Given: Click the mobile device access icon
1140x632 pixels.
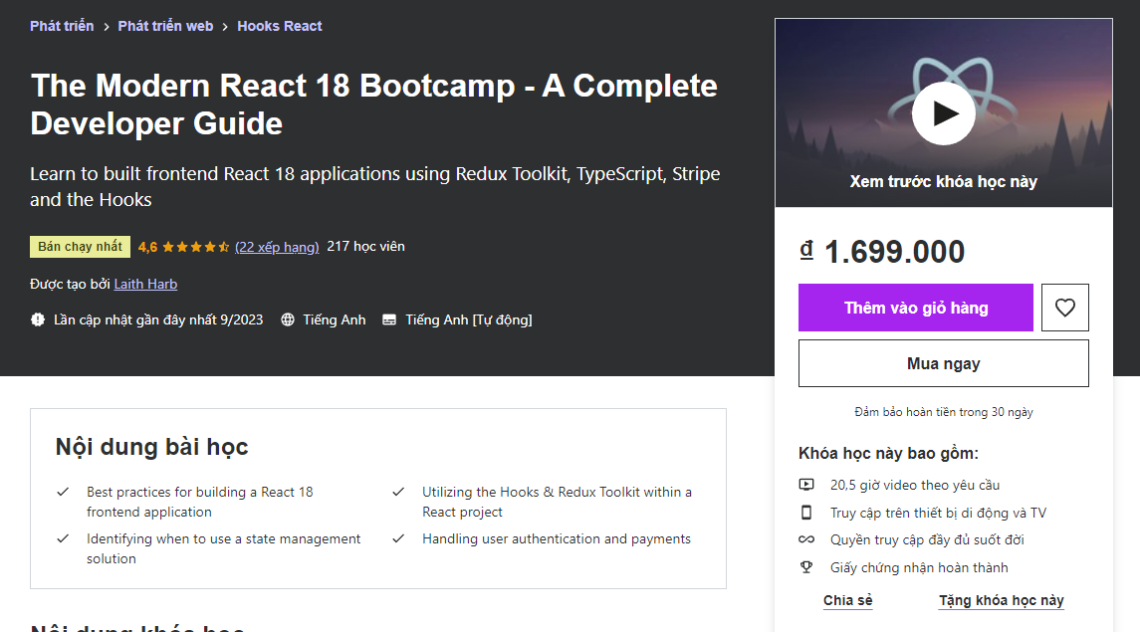Looking at the screenshot, I should pyautogui.click(x=806, y=513).
